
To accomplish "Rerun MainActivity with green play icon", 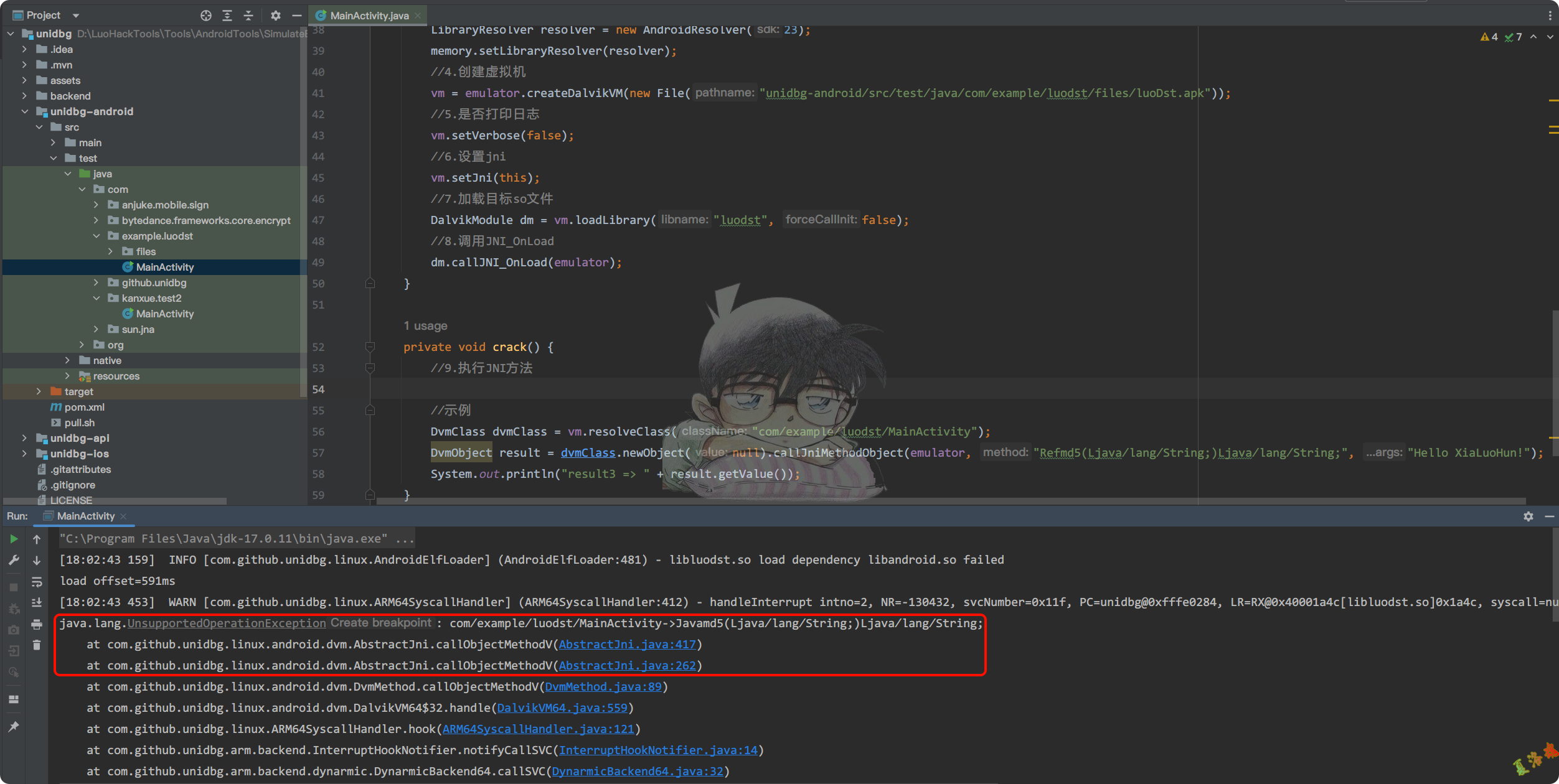I will pyautogui.click(x=14, y=539).
